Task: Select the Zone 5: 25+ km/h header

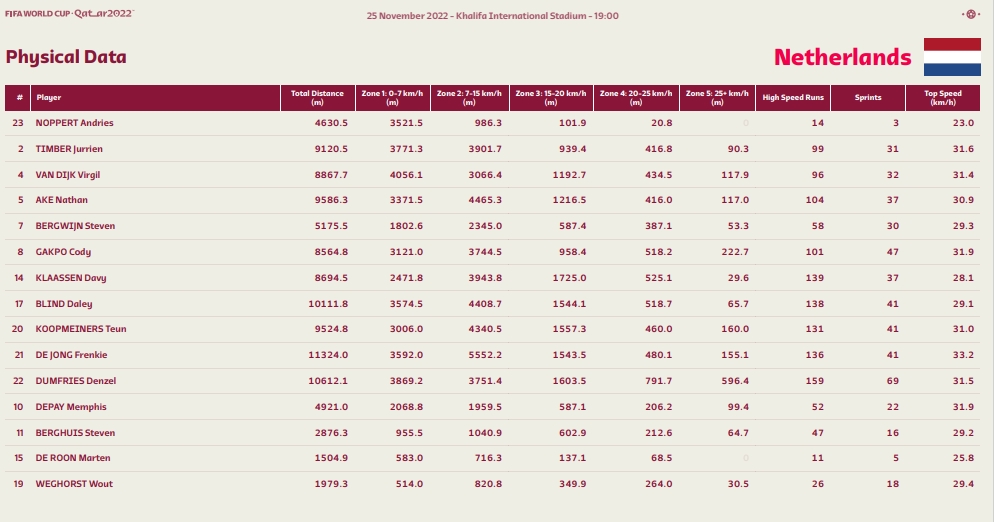Action: point(717,98)
